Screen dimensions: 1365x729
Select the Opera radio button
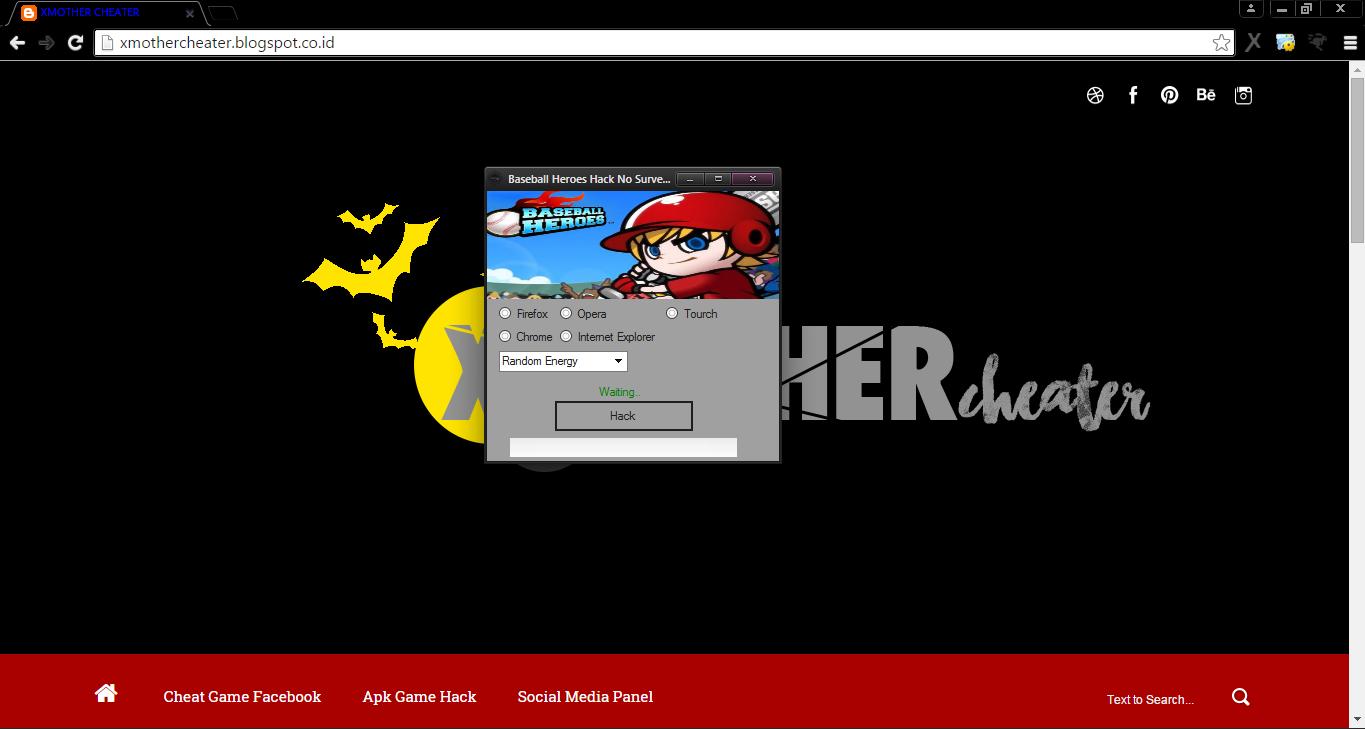566,313
